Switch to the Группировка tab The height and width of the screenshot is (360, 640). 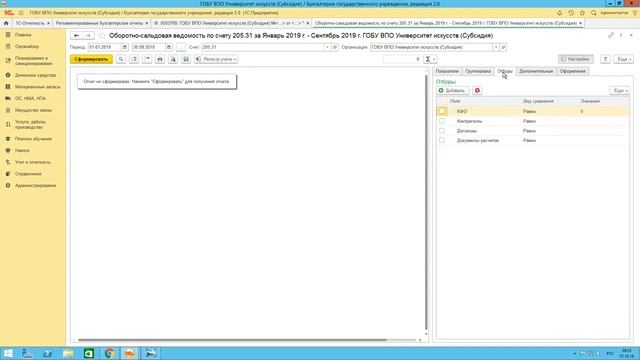coord(478,71)
